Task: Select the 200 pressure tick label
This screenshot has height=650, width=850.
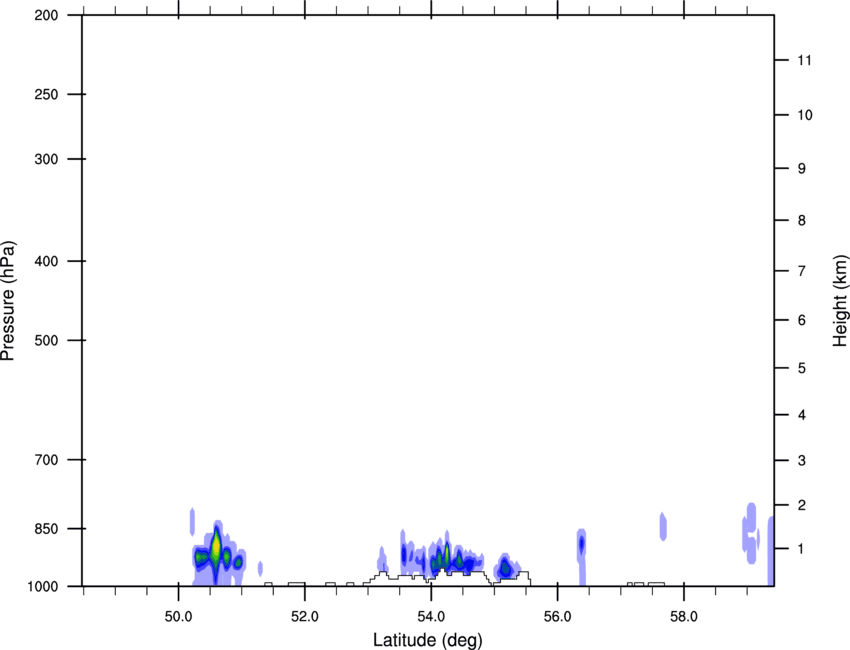Action: click(x=46, y=15)
